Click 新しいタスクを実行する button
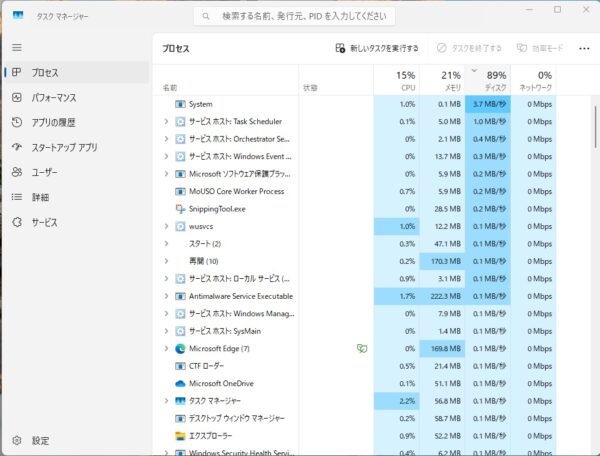The height and width of the screenshot is (456, 600). [377, 48]
